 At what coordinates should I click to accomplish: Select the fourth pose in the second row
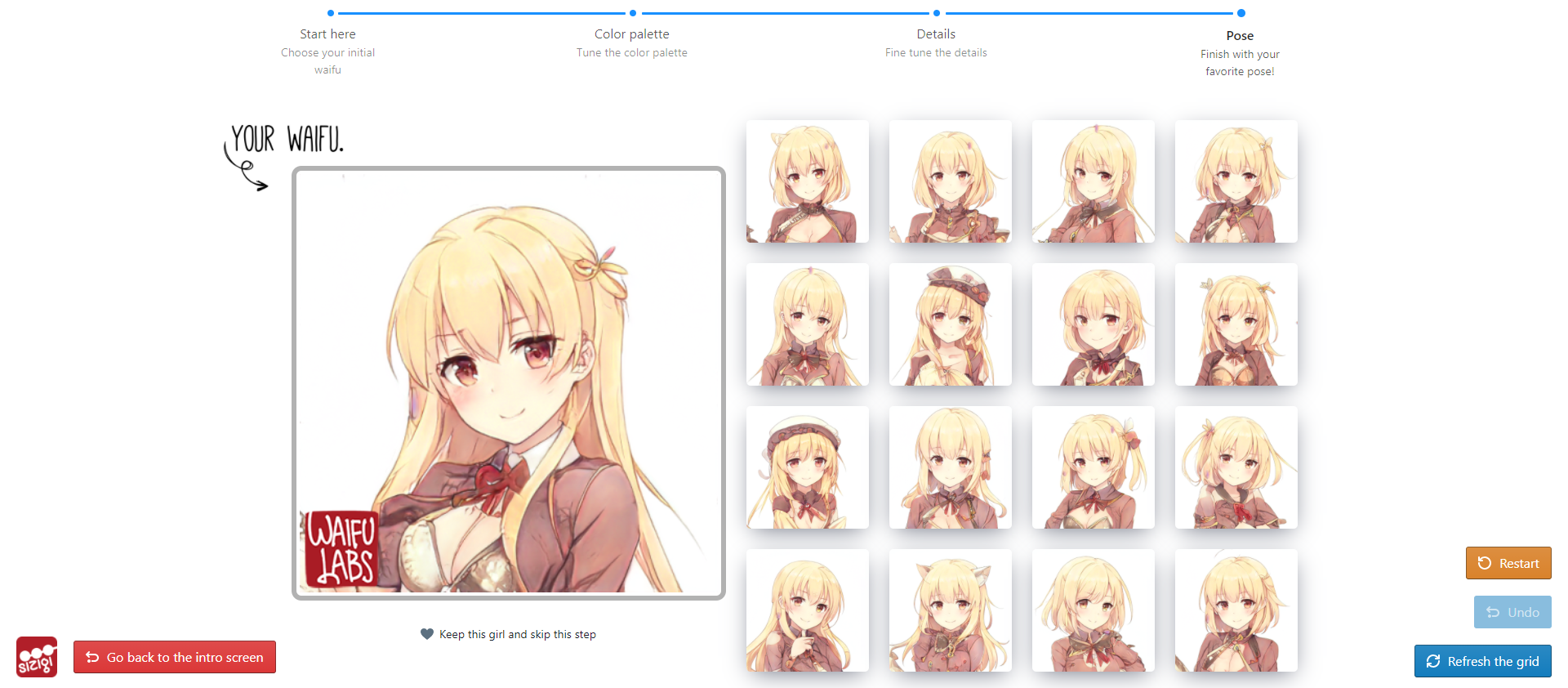(x=1236, y=324)
